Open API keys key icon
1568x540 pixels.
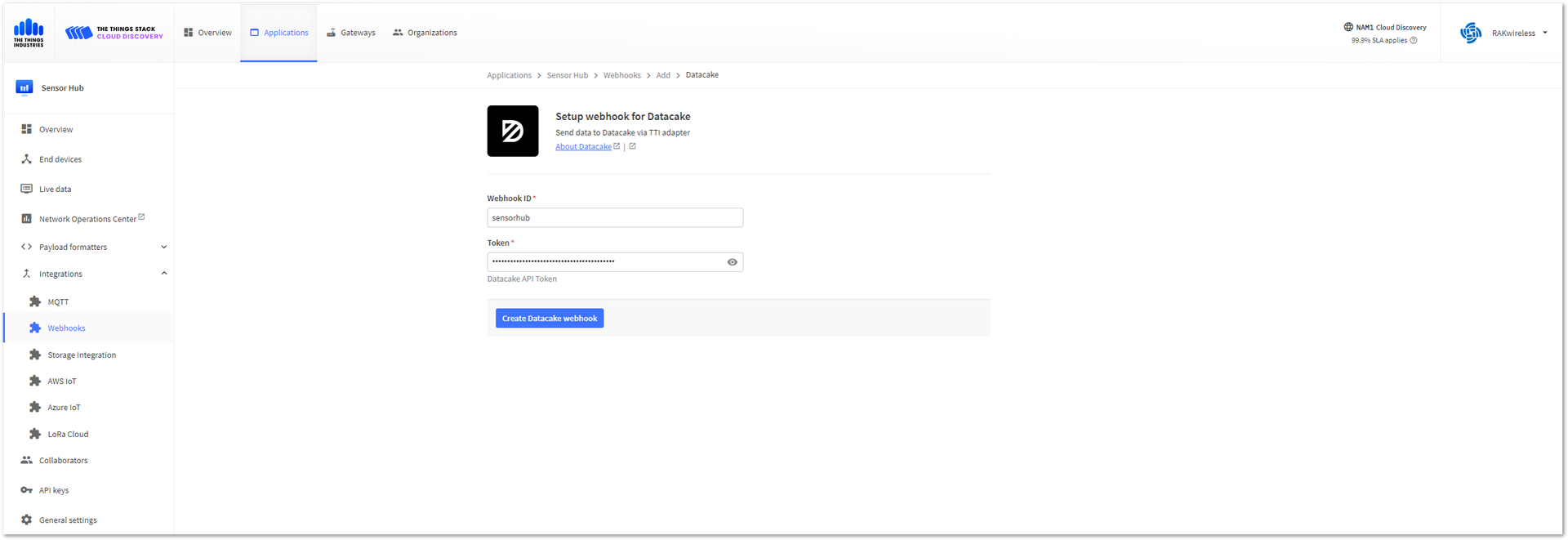pos(26,490)
